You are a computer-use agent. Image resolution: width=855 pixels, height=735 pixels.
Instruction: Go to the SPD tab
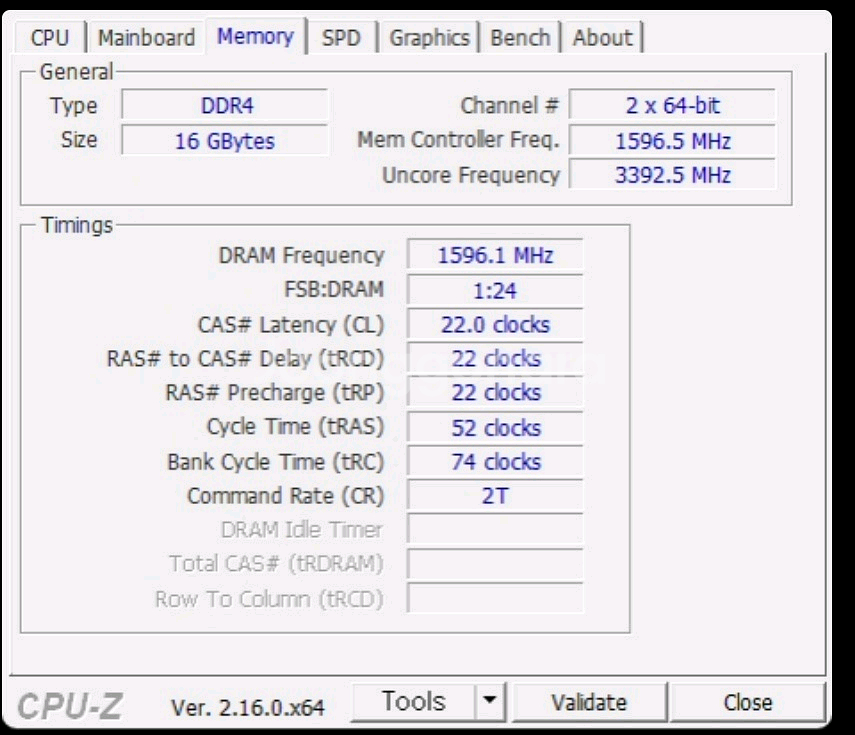tap(341, 38)
